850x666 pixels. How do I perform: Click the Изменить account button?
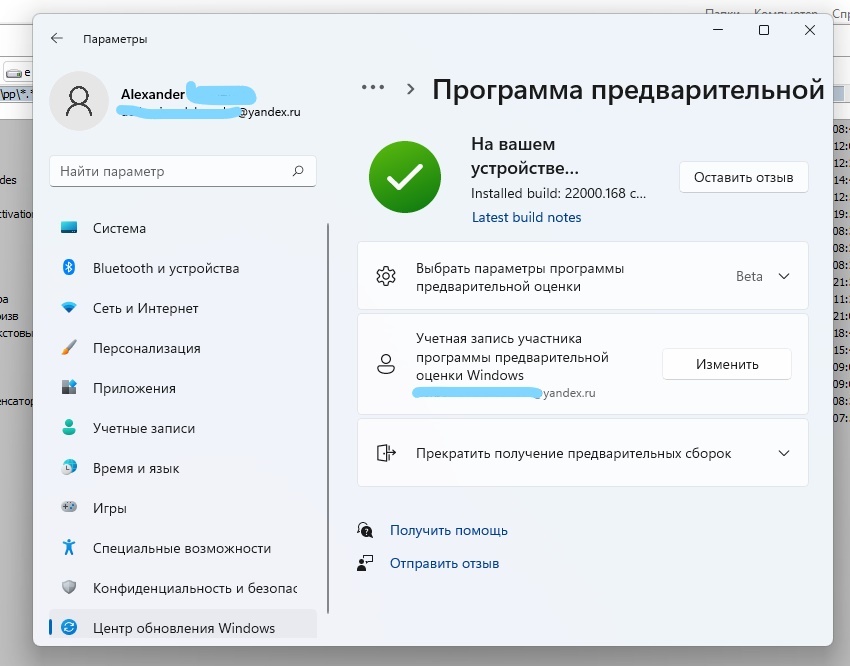[x=727, y=364]
